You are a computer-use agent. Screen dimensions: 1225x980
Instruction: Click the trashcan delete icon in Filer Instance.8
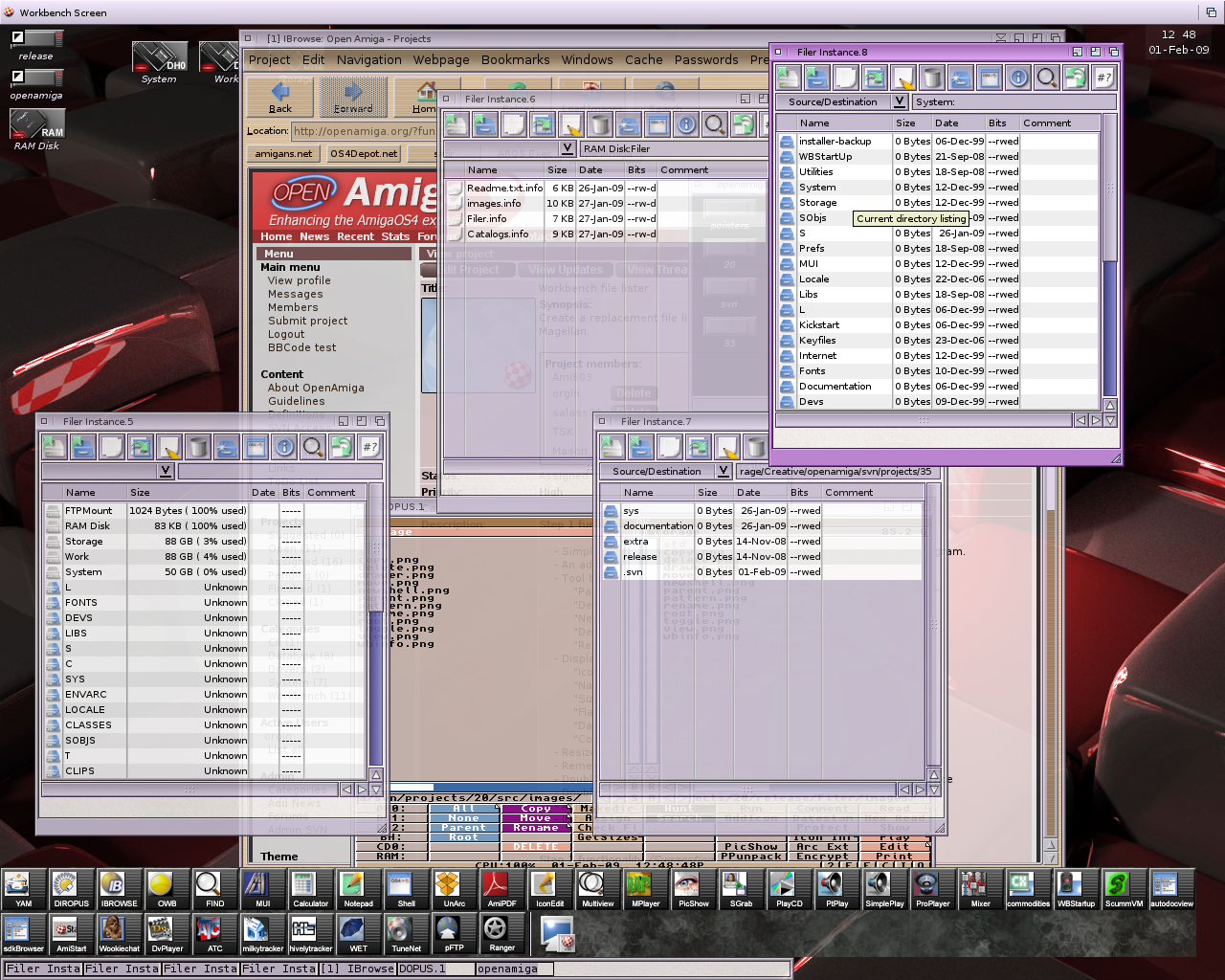click(x=932, y=78)
